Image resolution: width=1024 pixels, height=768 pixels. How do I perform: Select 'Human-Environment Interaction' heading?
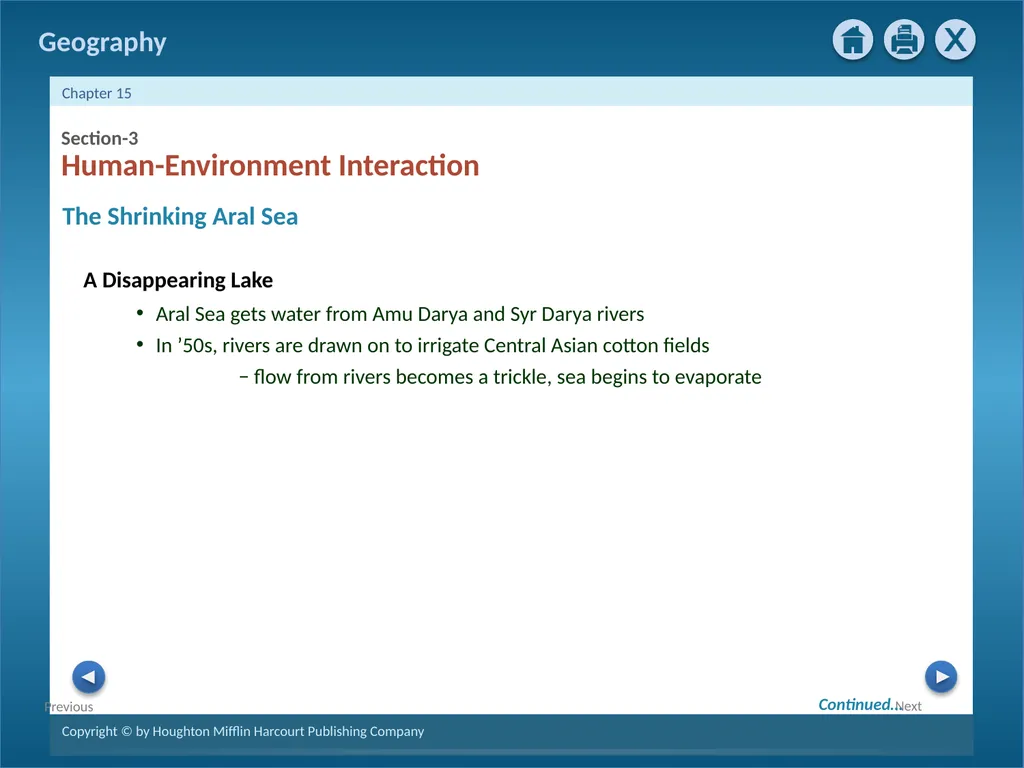click(x=270, y=165)
